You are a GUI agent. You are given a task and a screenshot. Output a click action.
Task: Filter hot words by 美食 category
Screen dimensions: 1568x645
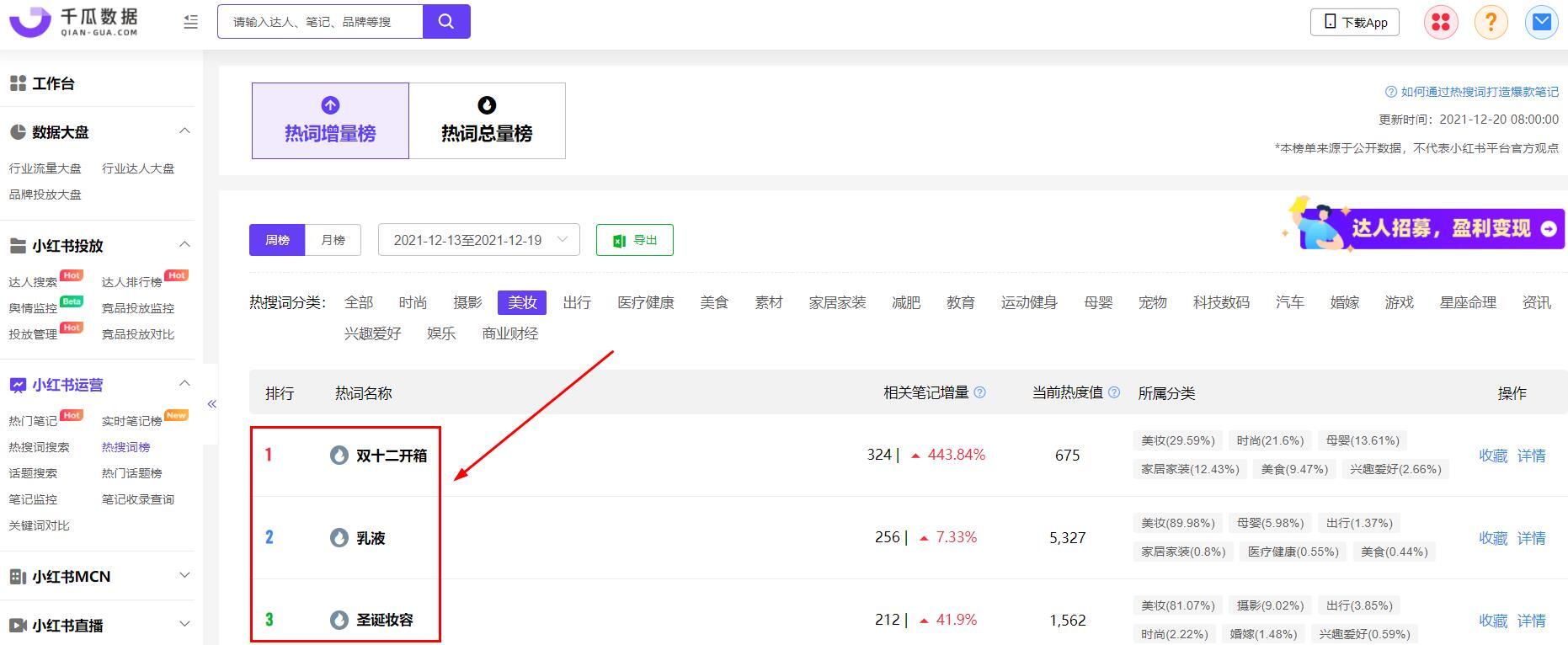pos(714,302)
